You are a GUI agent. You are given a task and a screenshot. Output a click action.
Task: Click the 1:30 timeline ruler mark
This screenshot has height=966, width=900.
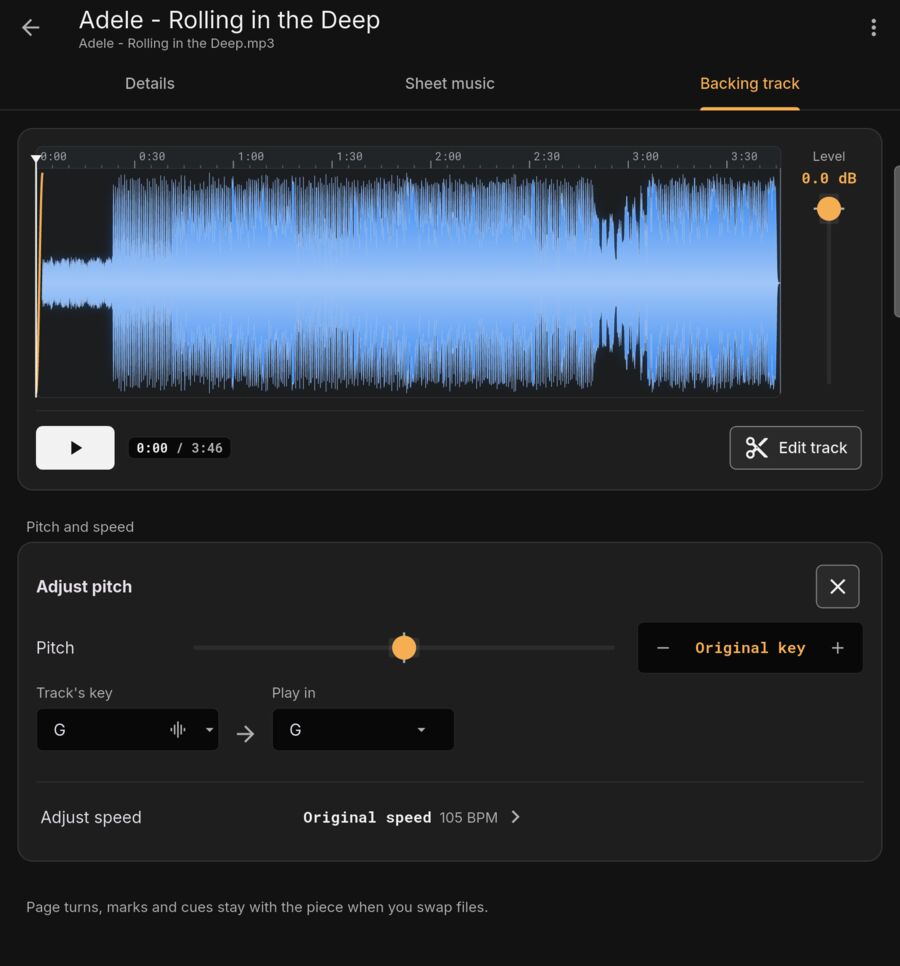click(349, 156)
